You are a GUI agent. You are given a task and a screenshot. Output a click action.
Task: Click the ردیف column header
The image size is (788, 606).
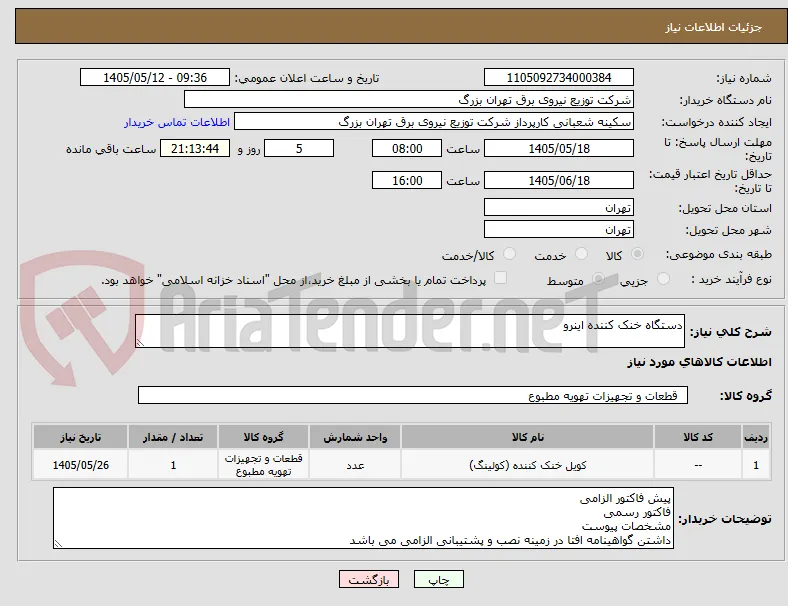[756, 437]
